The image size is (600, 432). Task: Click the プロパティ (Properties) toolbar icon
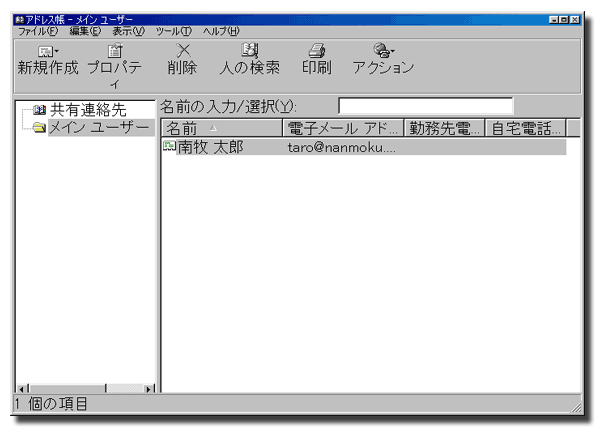coord(114,50)
